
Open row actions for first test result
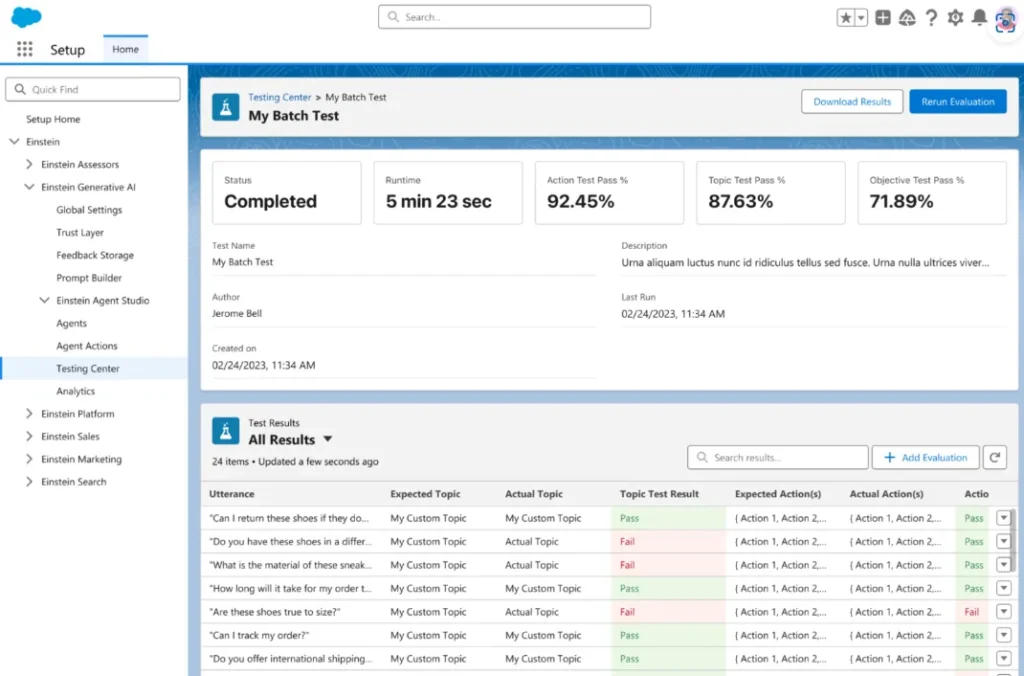(1004, 518)
